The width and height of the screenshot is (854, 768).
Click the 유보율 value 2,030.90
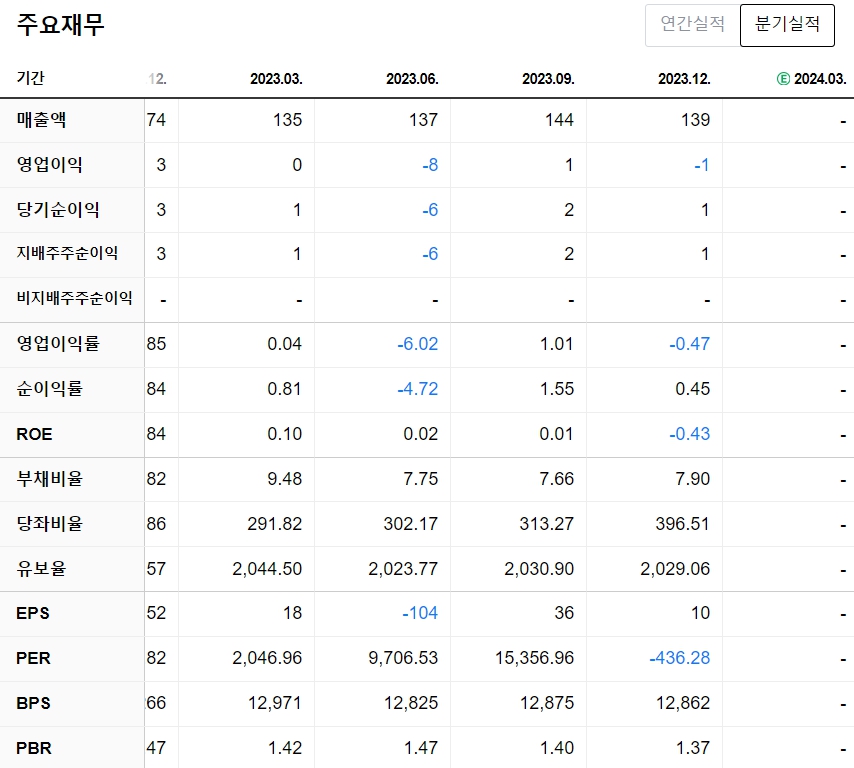pos(539,569)
